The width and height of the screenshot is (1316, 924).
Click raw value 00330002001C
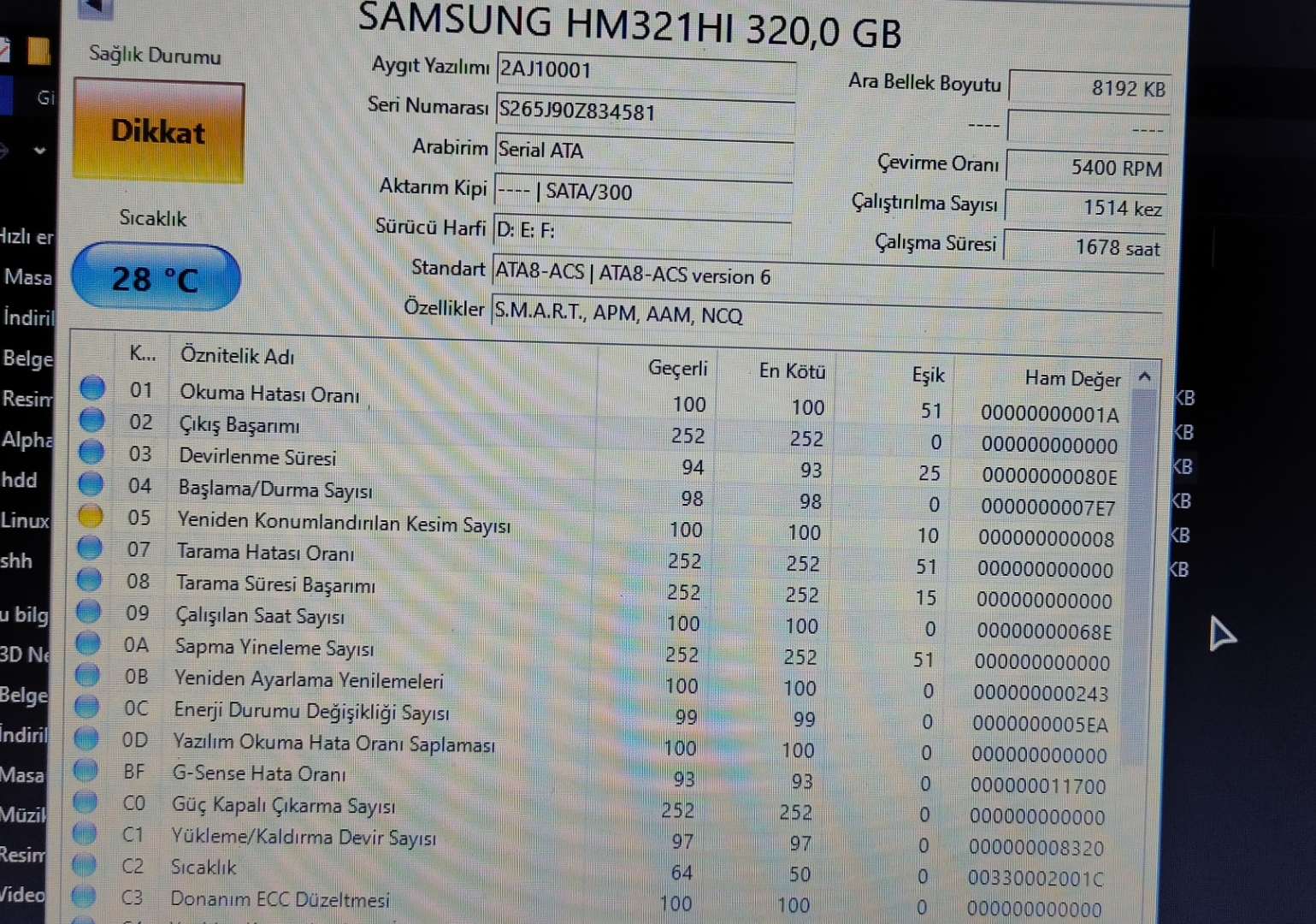tap(1036, 879)
